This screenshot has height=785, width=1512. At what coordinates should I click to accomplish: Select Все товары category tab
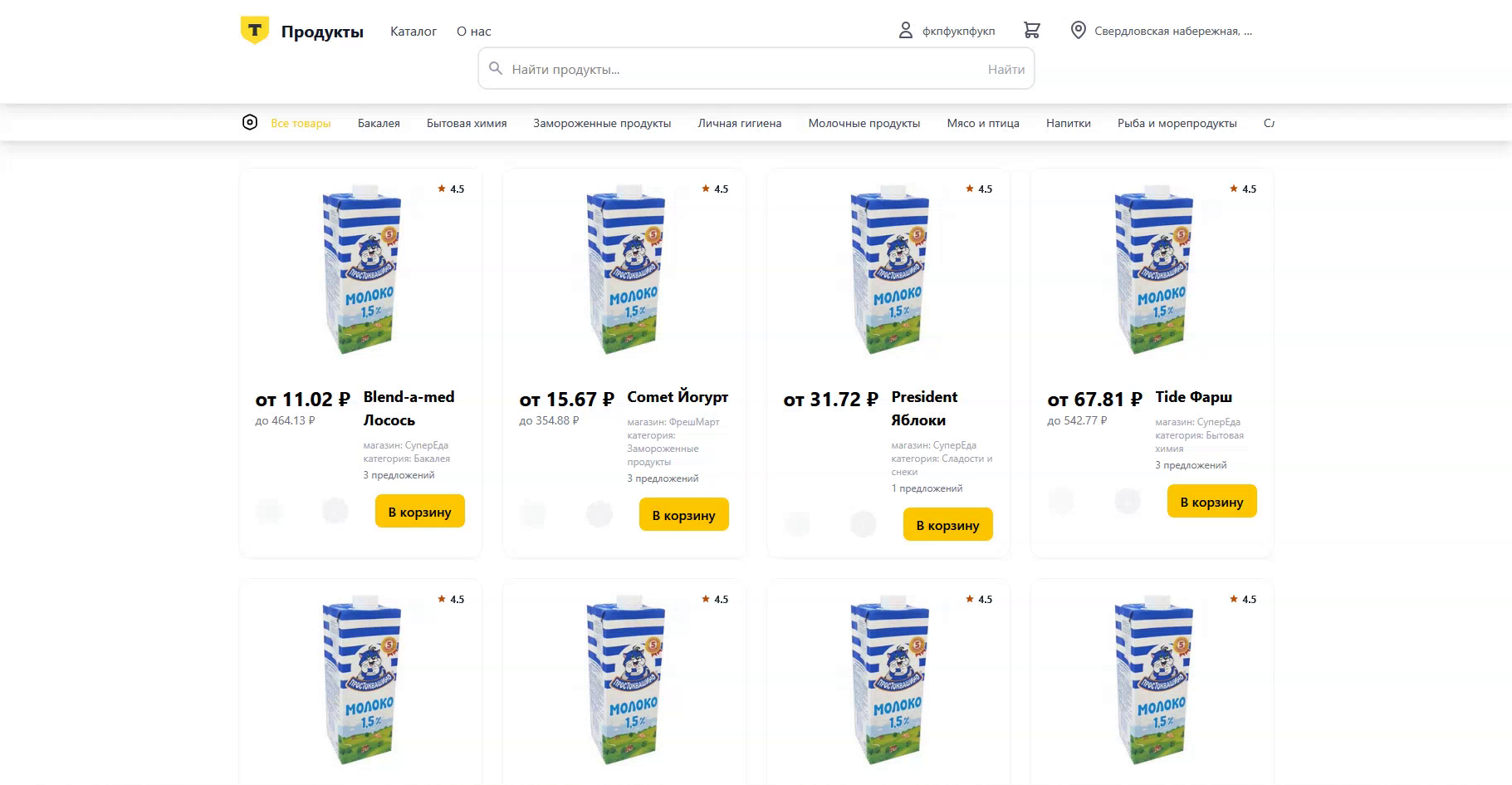(301, 124)
